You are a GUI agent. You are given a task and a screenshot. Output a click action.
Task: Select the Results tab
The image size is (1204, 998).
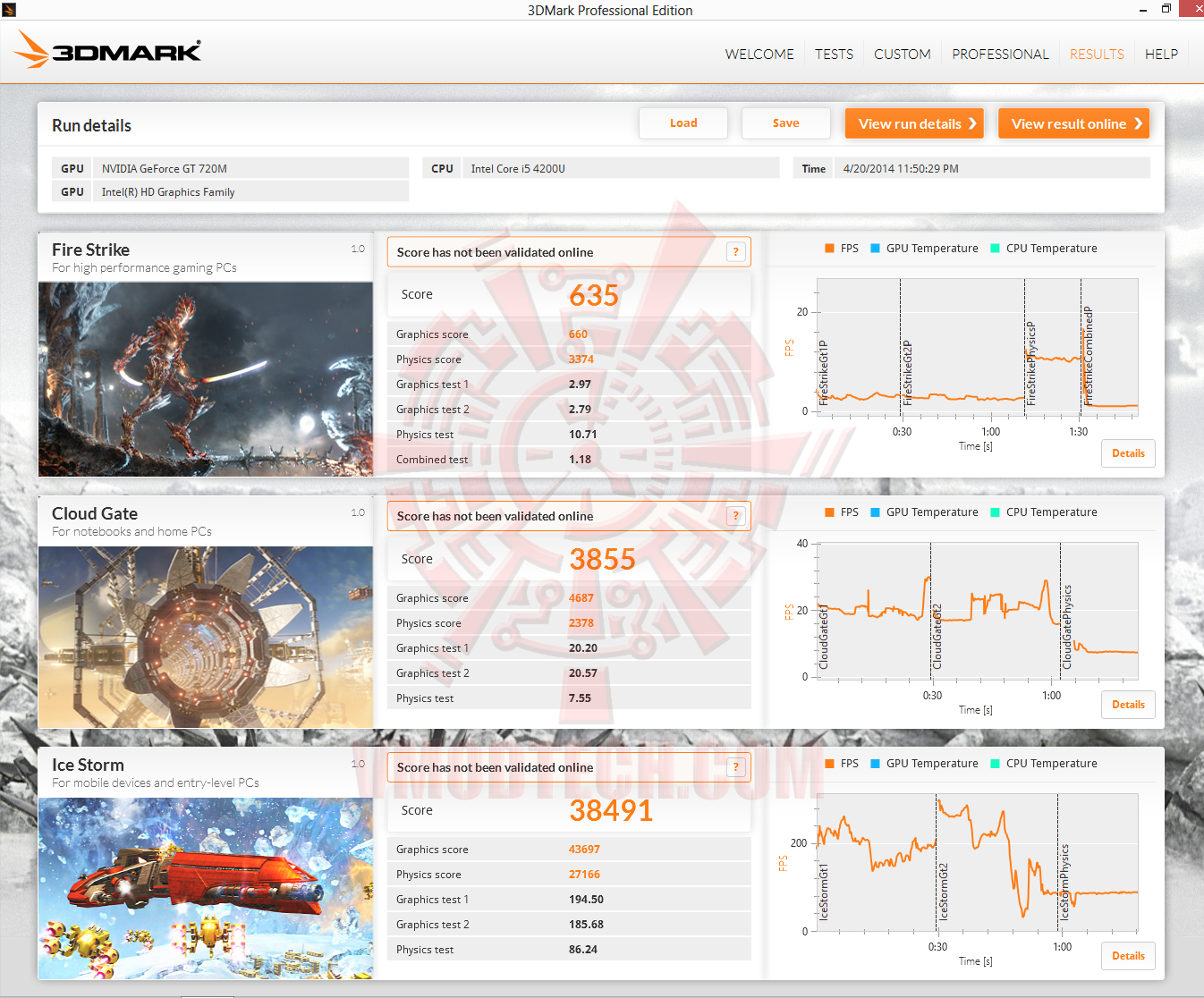coord(1097,55)
